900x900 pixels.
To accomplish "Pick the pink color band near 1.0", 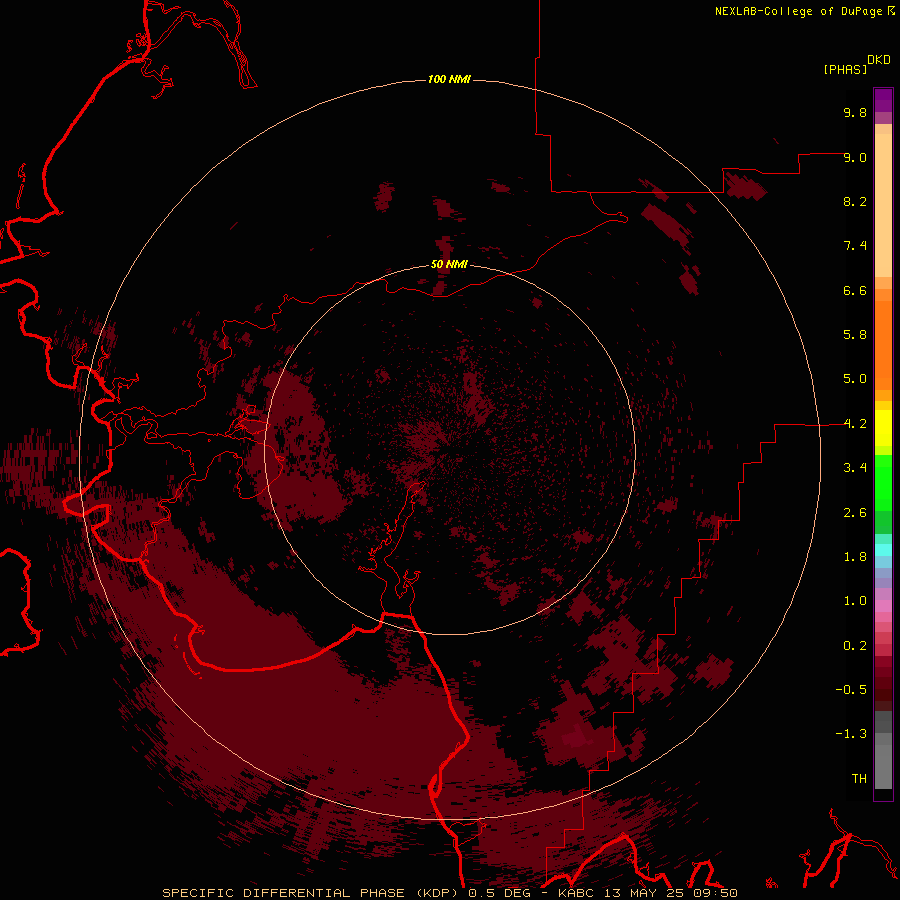I will 883,606.
